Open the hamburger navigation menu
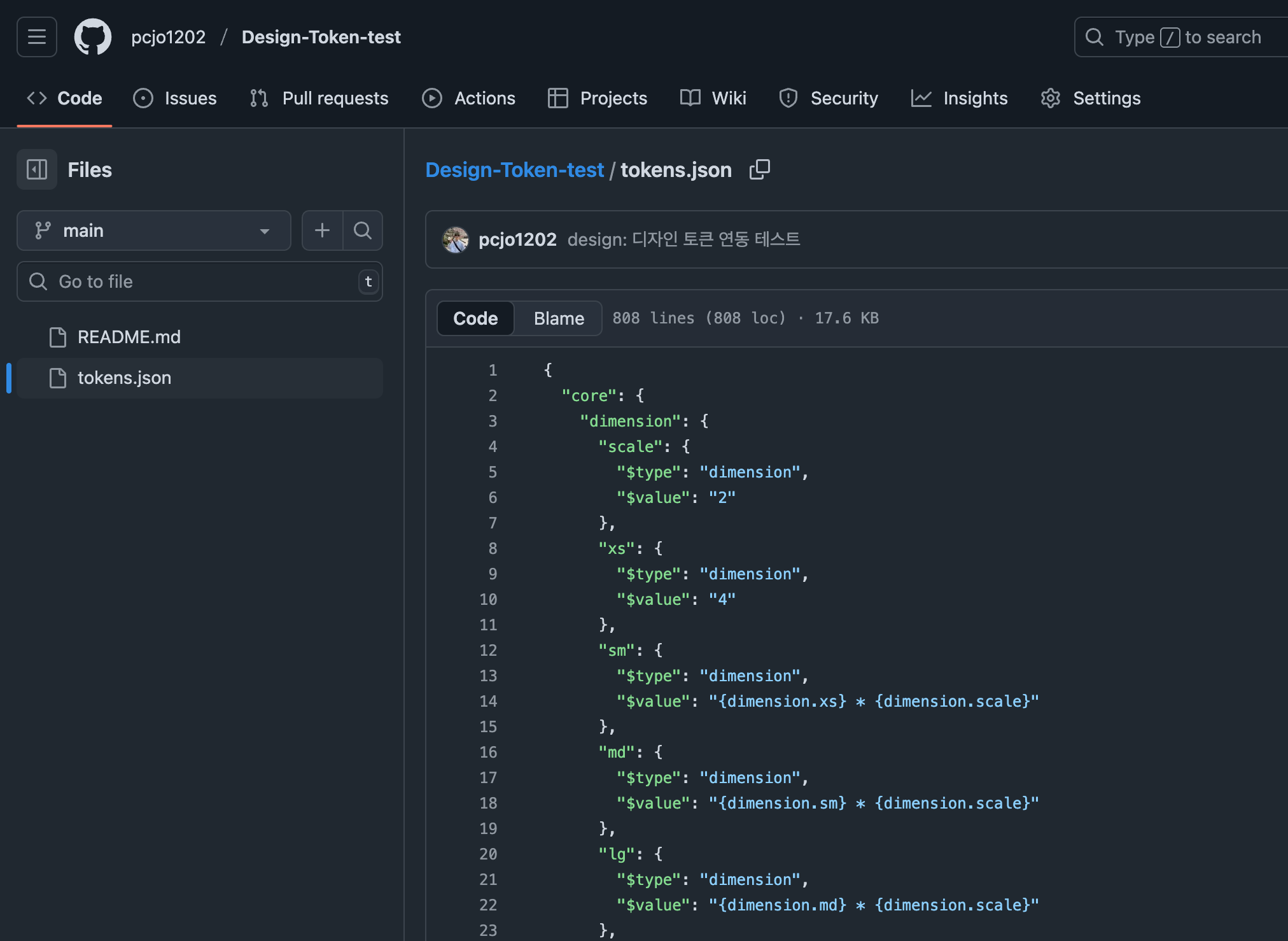 point(37,37)
